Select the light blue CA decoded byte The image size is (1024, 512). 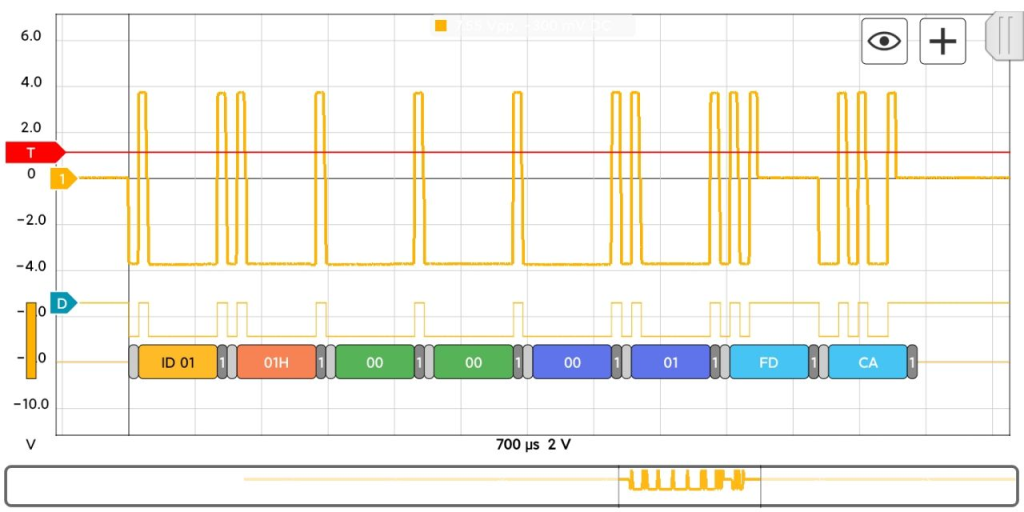867,362
